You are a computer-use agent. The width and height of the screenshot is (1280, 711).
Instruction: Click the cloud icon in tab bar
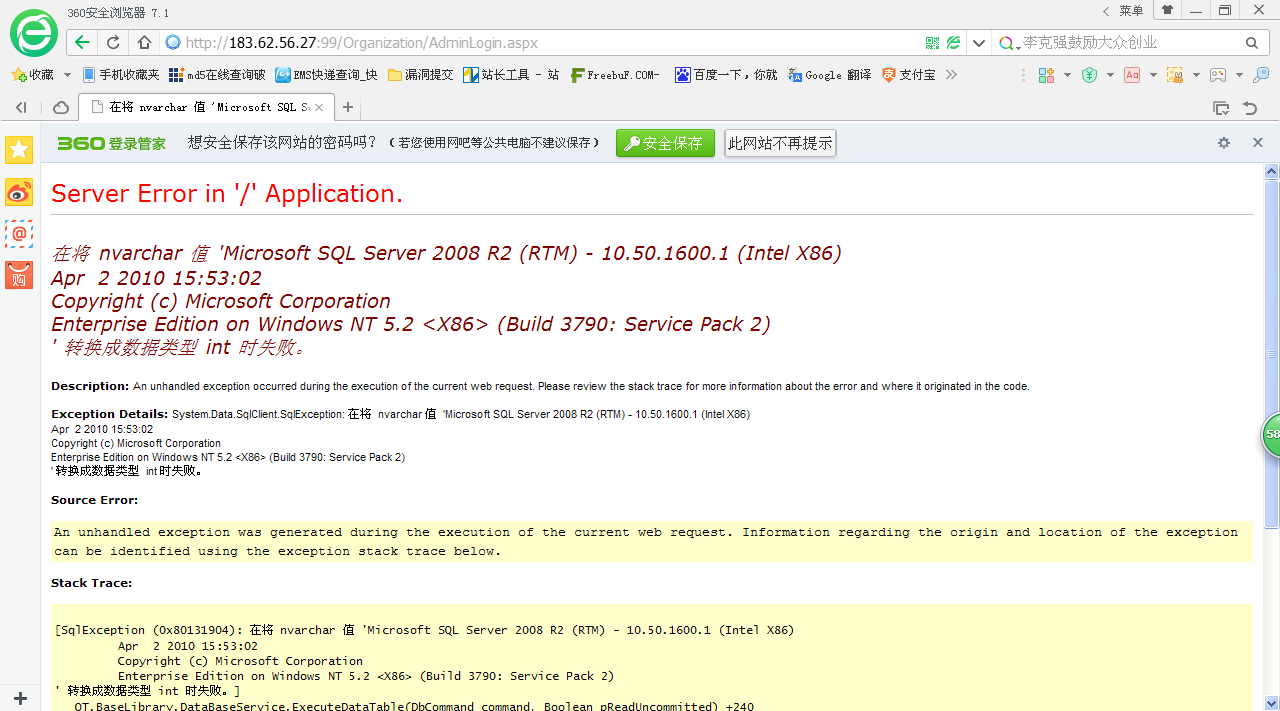61,107
